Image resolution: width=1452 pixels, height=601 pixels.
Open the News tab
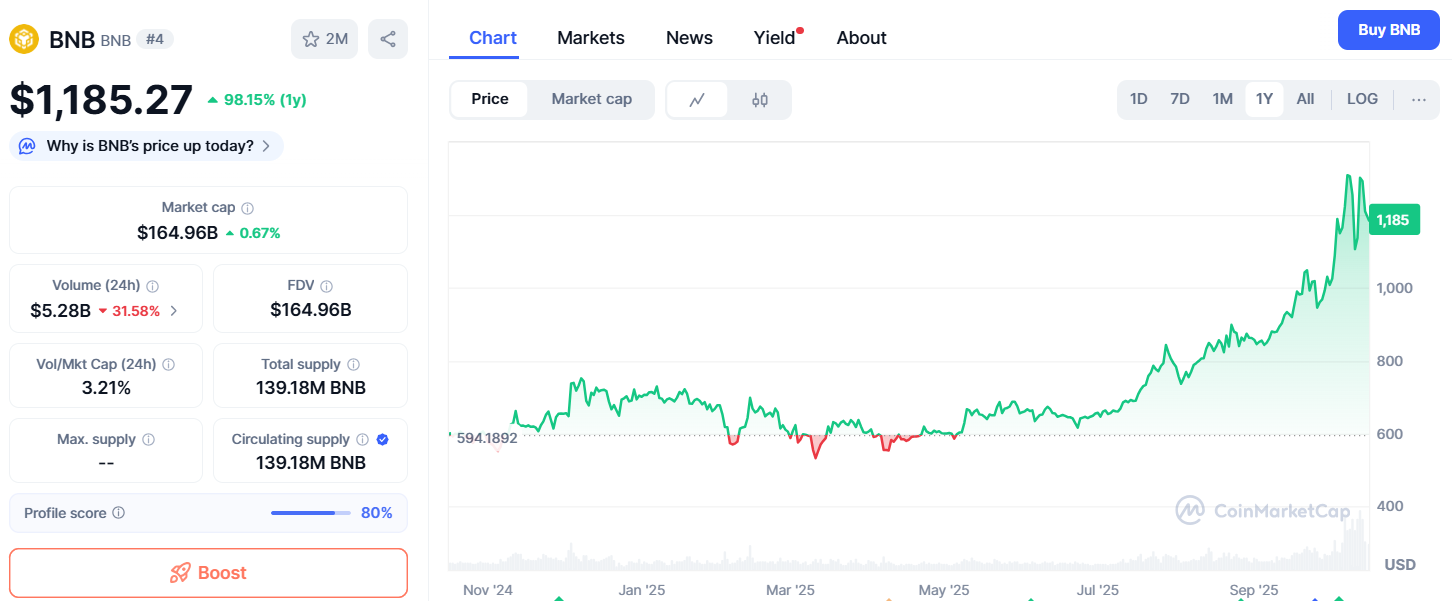[689, 38]
